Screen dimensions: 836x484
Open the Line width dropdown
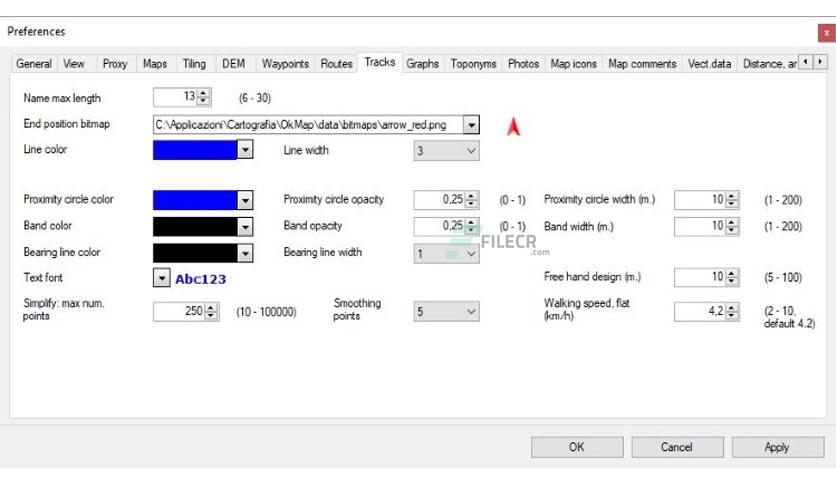click(x=446, y=151)
